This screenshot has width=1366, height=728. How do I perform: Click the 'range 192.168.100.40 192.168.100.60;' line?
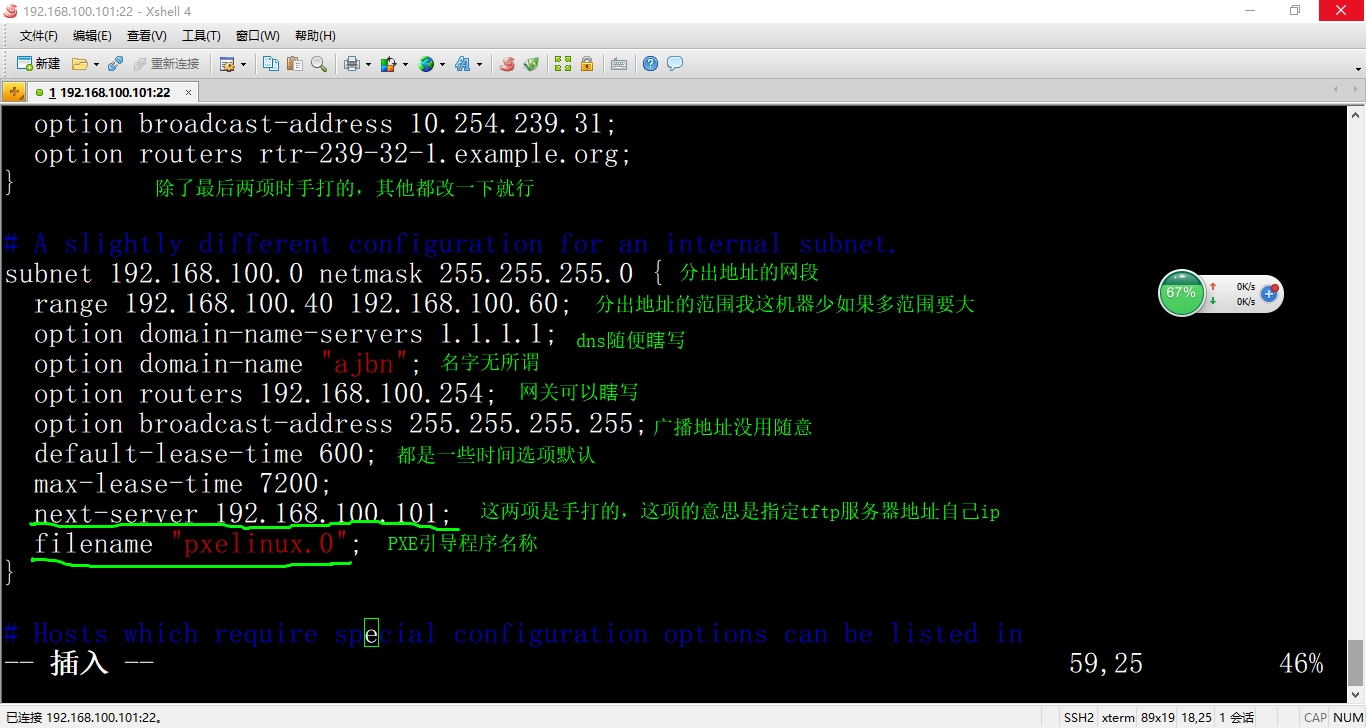303,304
